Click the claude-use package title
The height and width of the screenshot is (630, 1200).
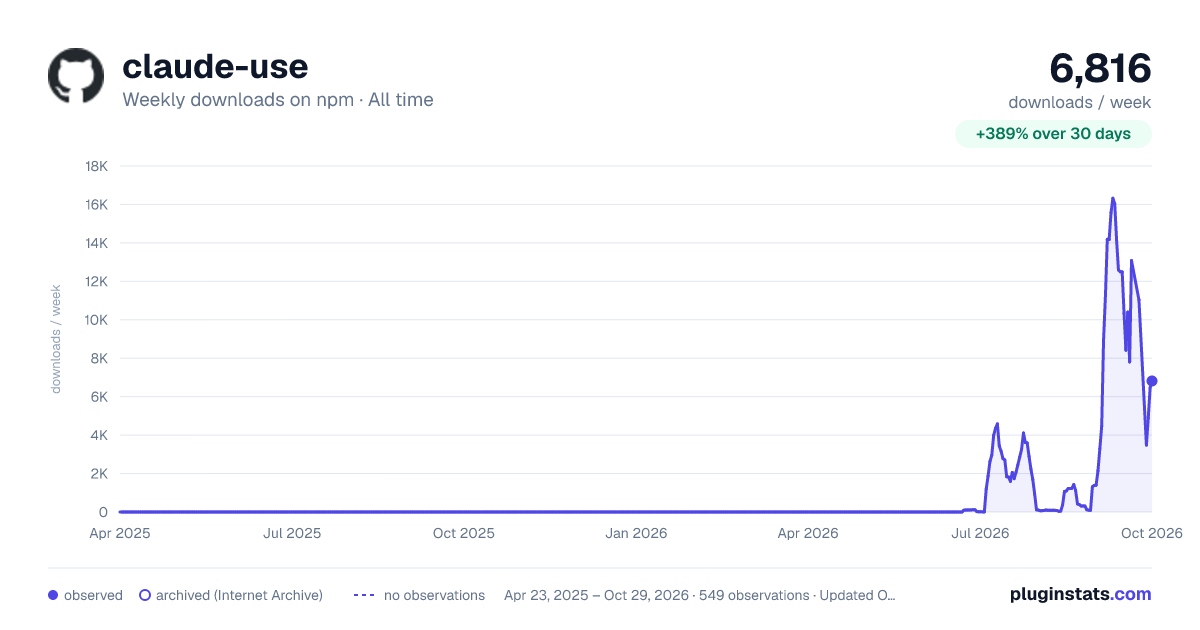coord(215,66)
